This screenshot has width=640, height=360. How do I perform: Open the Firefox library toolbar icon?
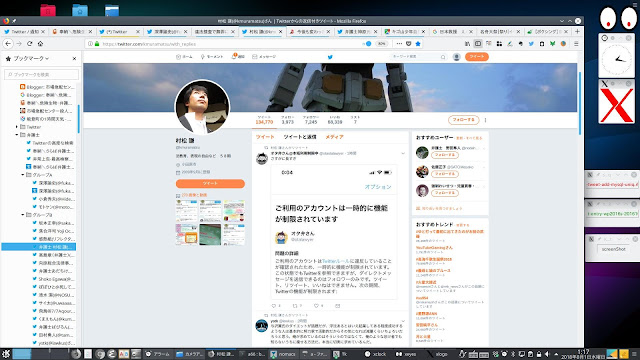(x=467, y=44)
